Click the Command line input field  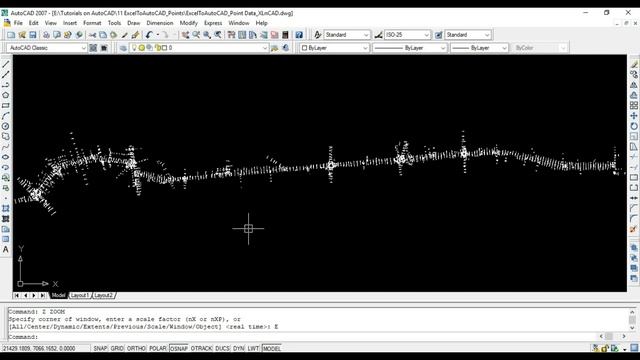(x=303, y=337)
